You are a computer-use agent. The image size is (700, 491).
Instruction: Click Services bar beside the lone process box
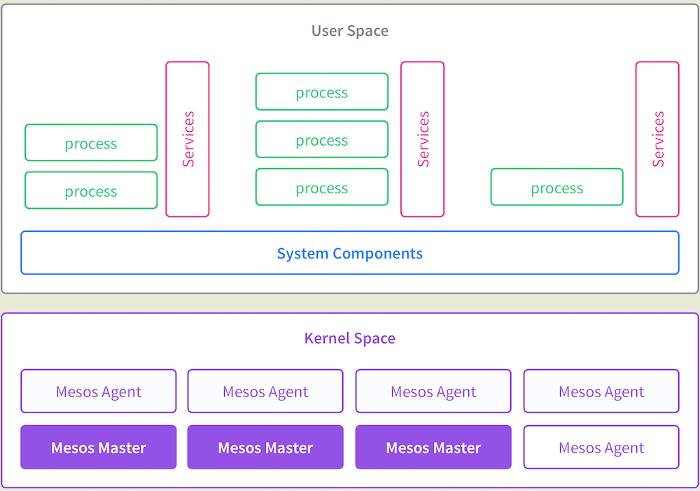pyautogui.click(x=657, y=139)
